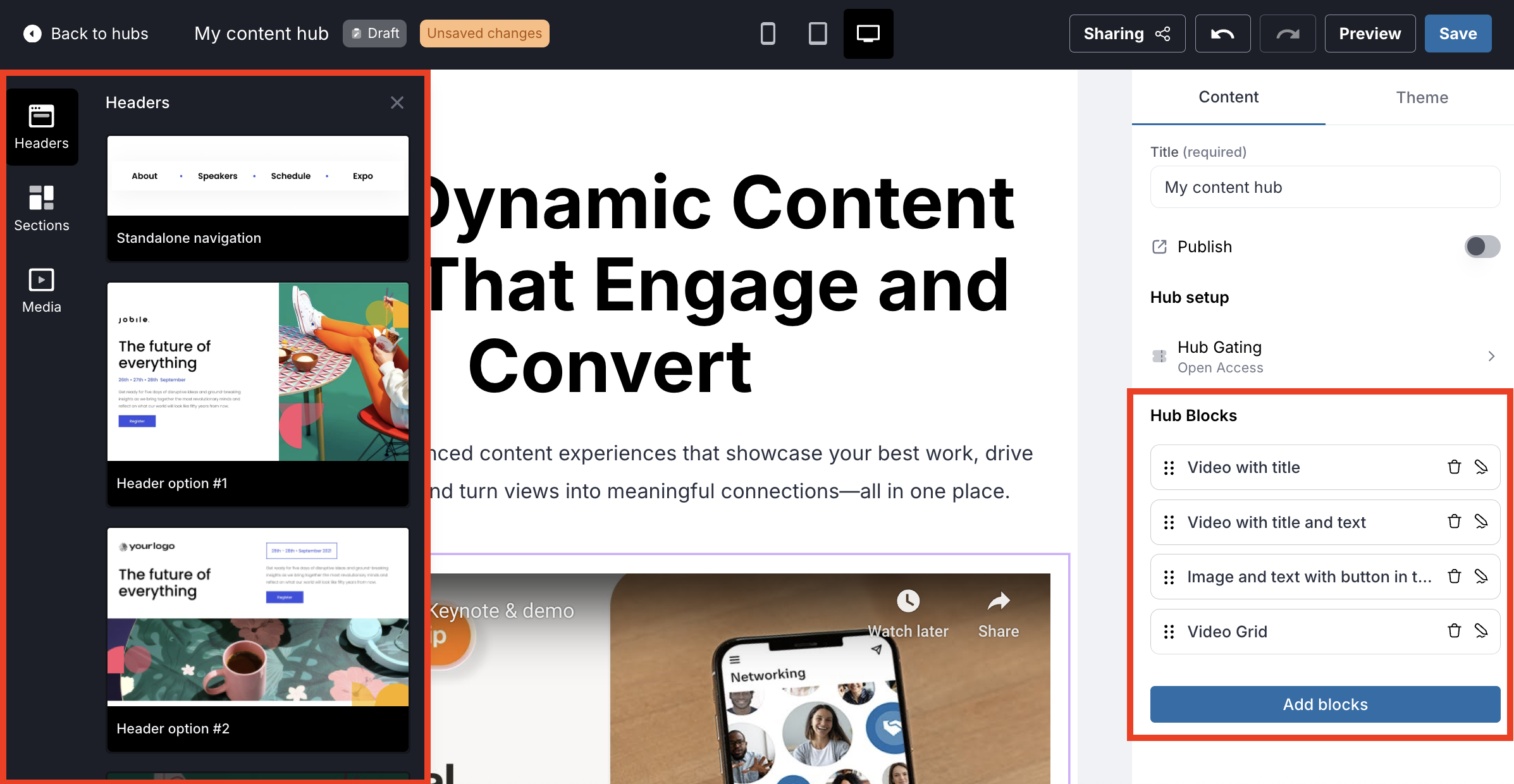
Task: Select desktop monitor preview
Action: click(868, 34)
